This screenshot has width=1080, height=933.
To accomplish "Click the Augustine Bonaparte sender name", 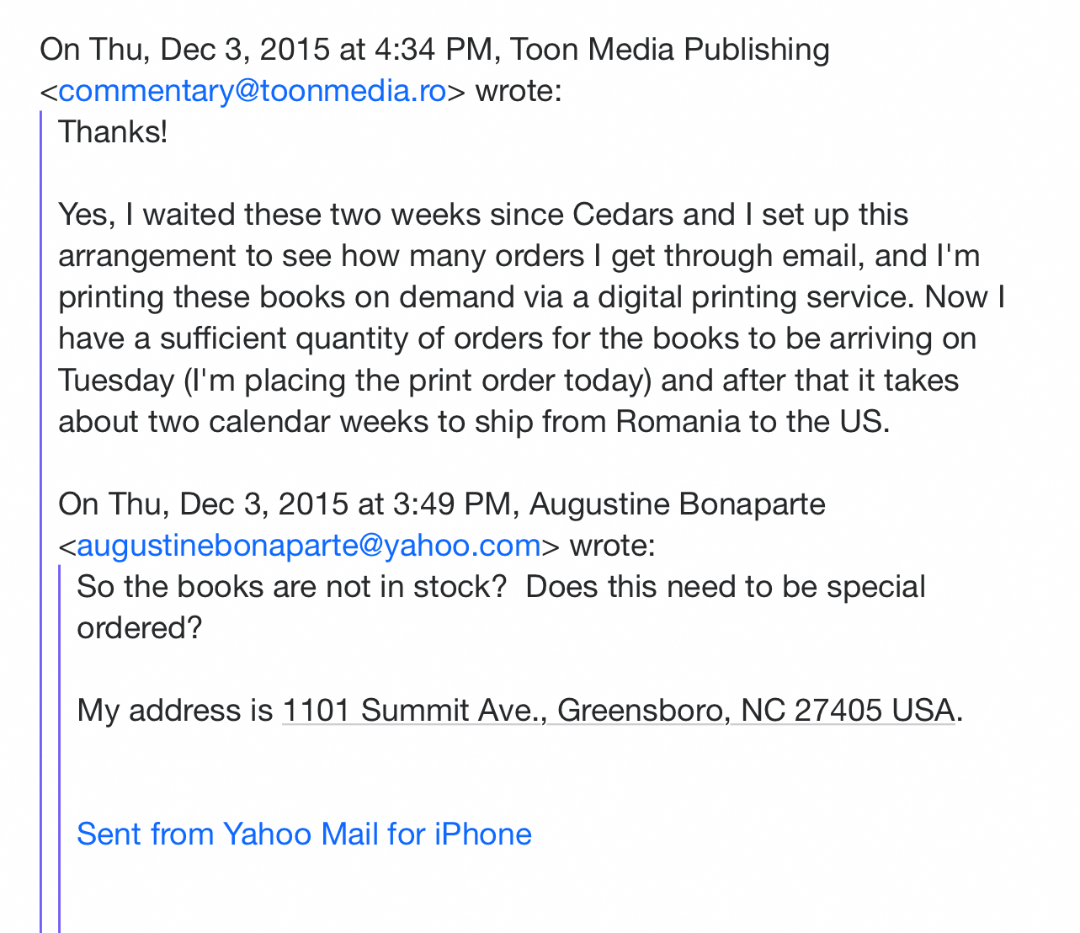I will tap(677, 504).
